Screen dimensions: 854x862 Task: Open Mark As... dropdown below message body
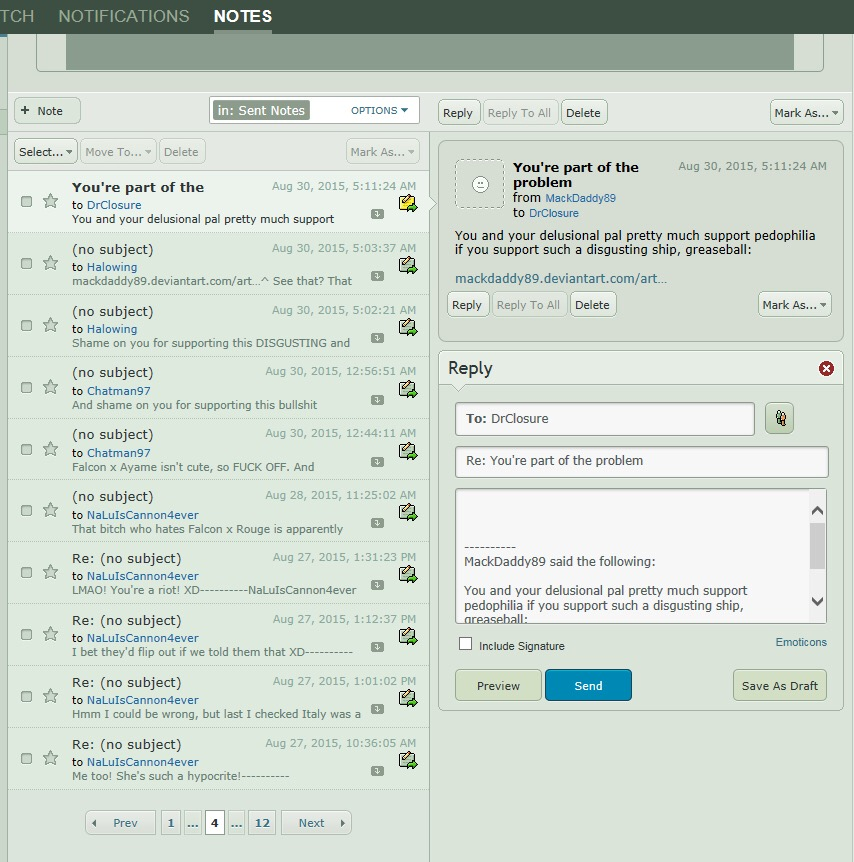pos(795,305)
